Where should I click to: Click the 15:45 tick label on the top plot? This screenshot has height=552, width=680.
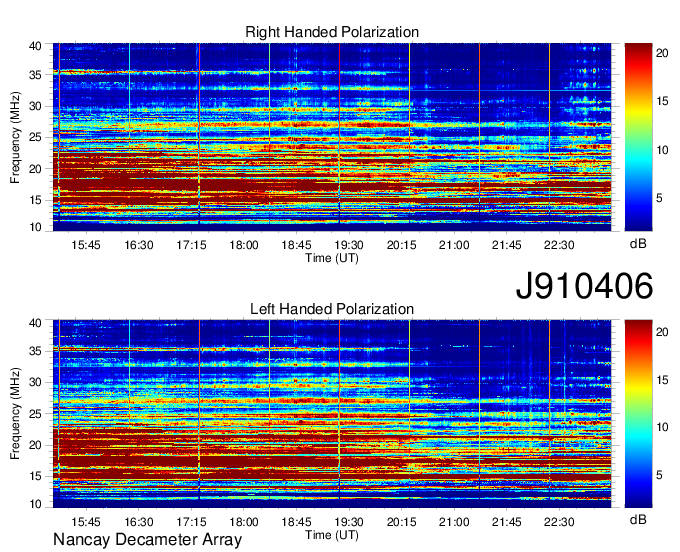click(x=86, y=245)
